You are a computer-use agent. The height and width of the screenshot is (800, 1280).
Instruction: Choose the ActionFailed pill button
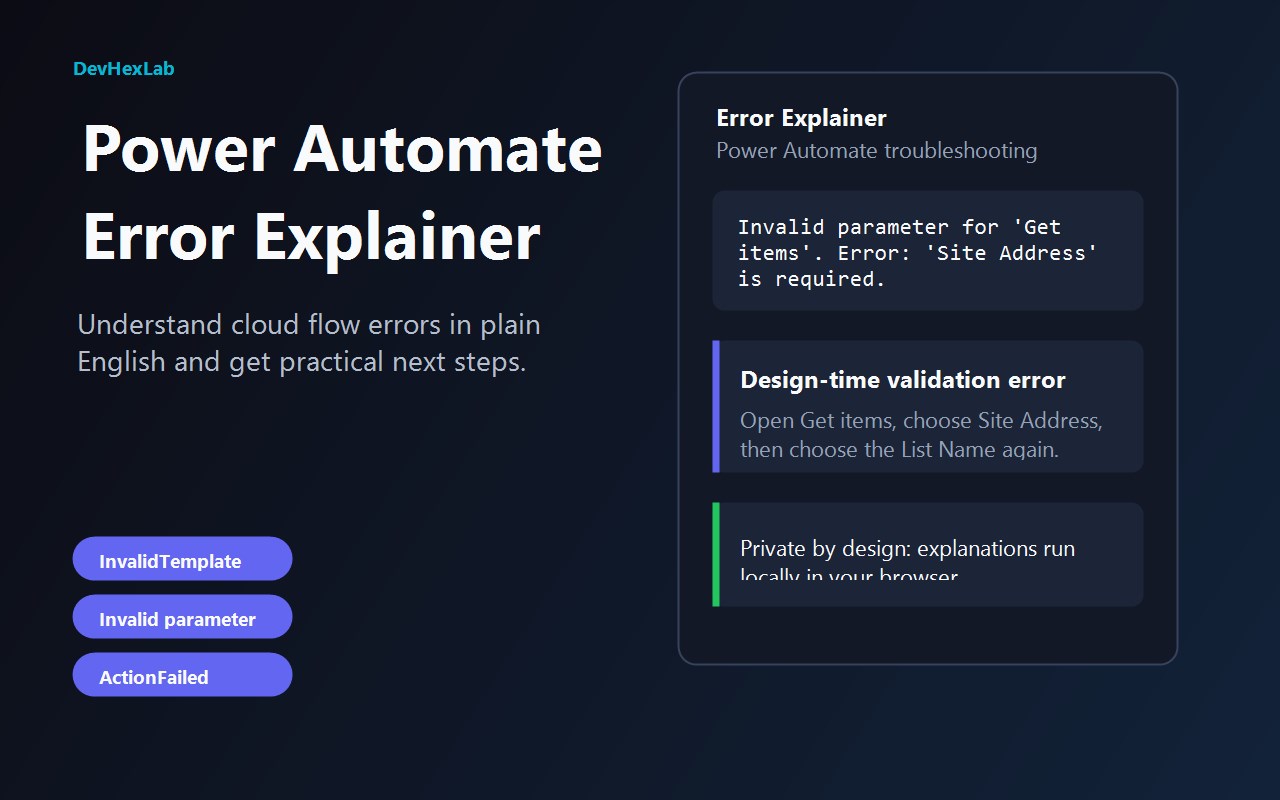point(182,675)
